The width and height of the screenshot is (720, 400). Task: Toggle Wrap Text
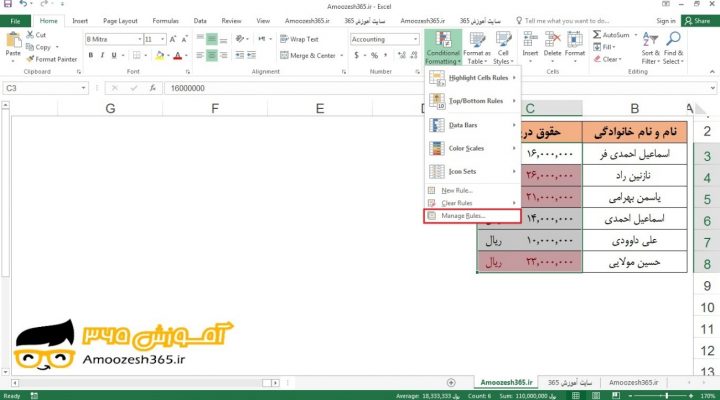pyautogui.click(x=299, y=39)
